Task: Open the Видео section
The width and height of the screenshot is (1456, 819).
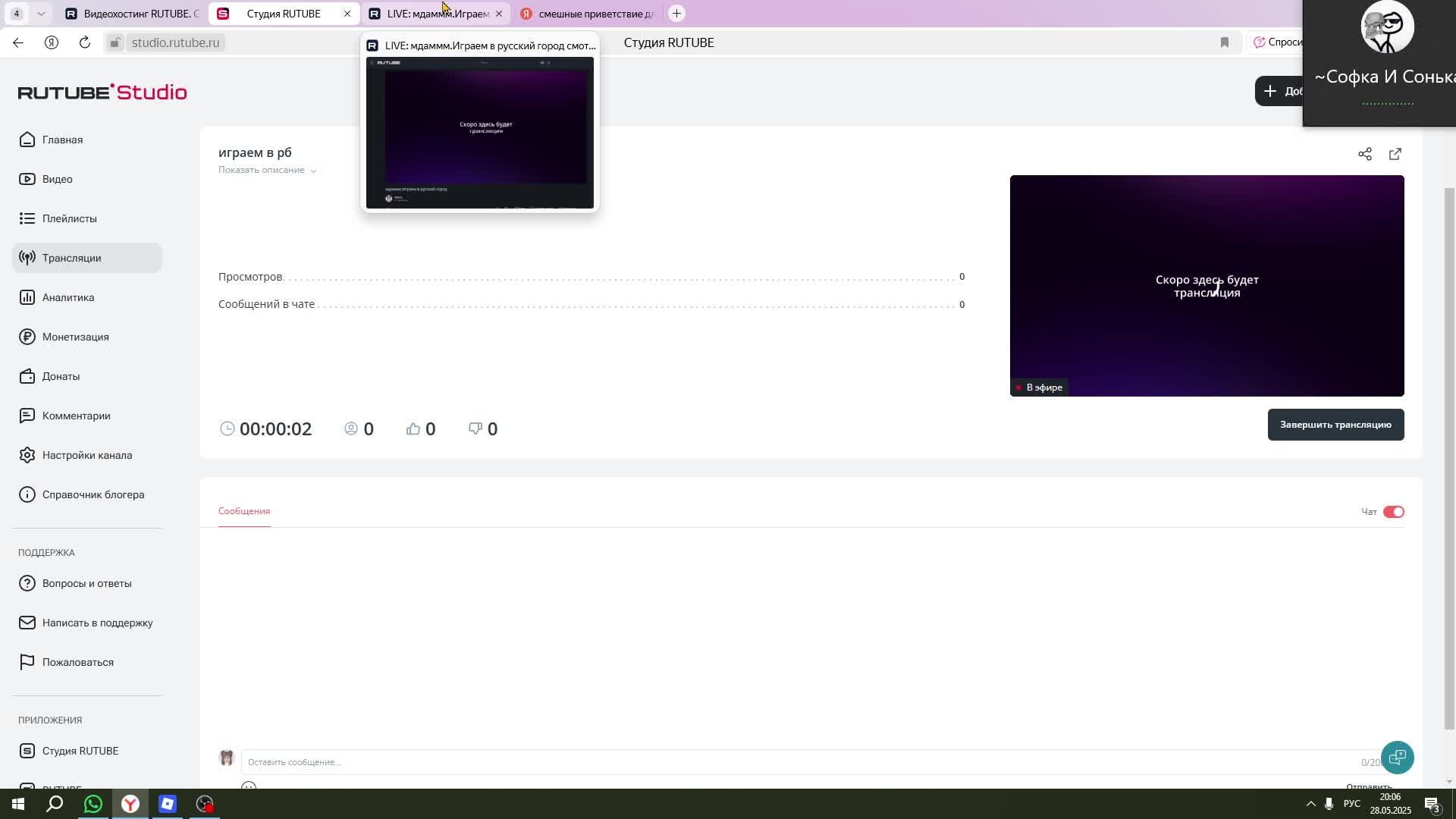Action: click(87, 179)
